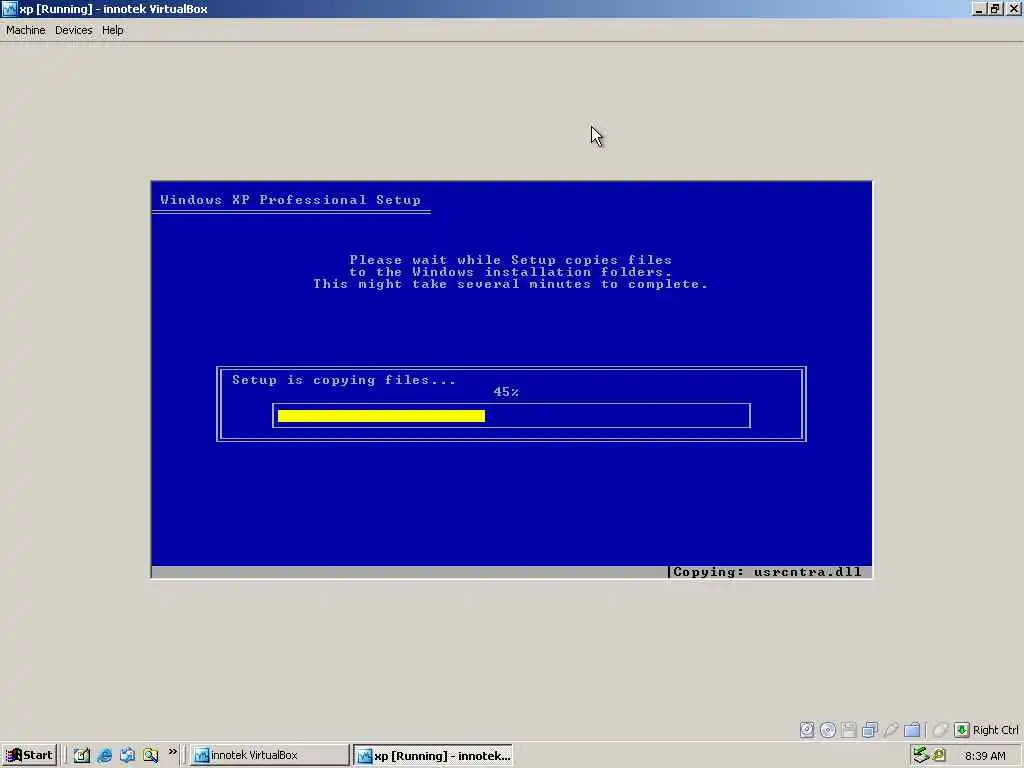Click the VirtualBox window title bar icon
The height and width of the screenshot is (768, 1024).
click(x=9, y=9)
